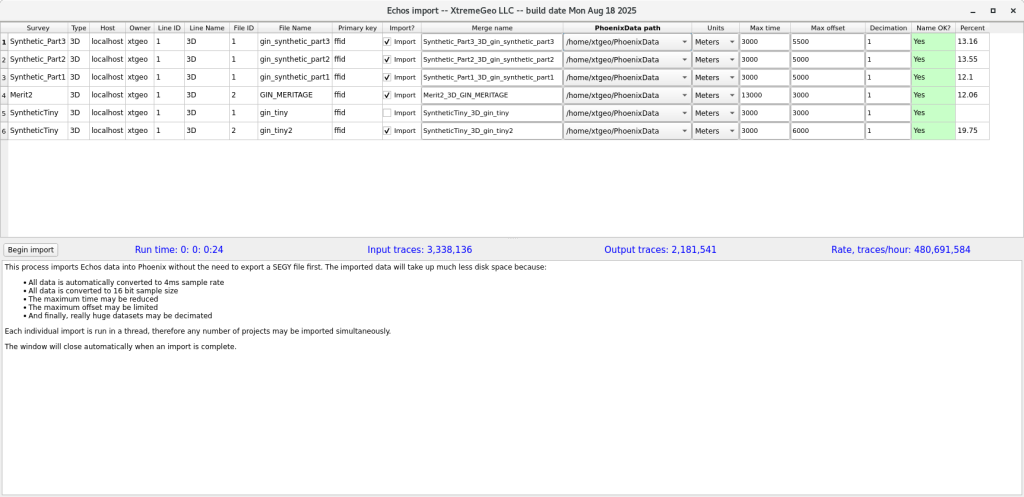Check the Import box for gin_tiny
Image resolution: width=1024 pixels, height=497 pixels.
click(x=387, y=113)
